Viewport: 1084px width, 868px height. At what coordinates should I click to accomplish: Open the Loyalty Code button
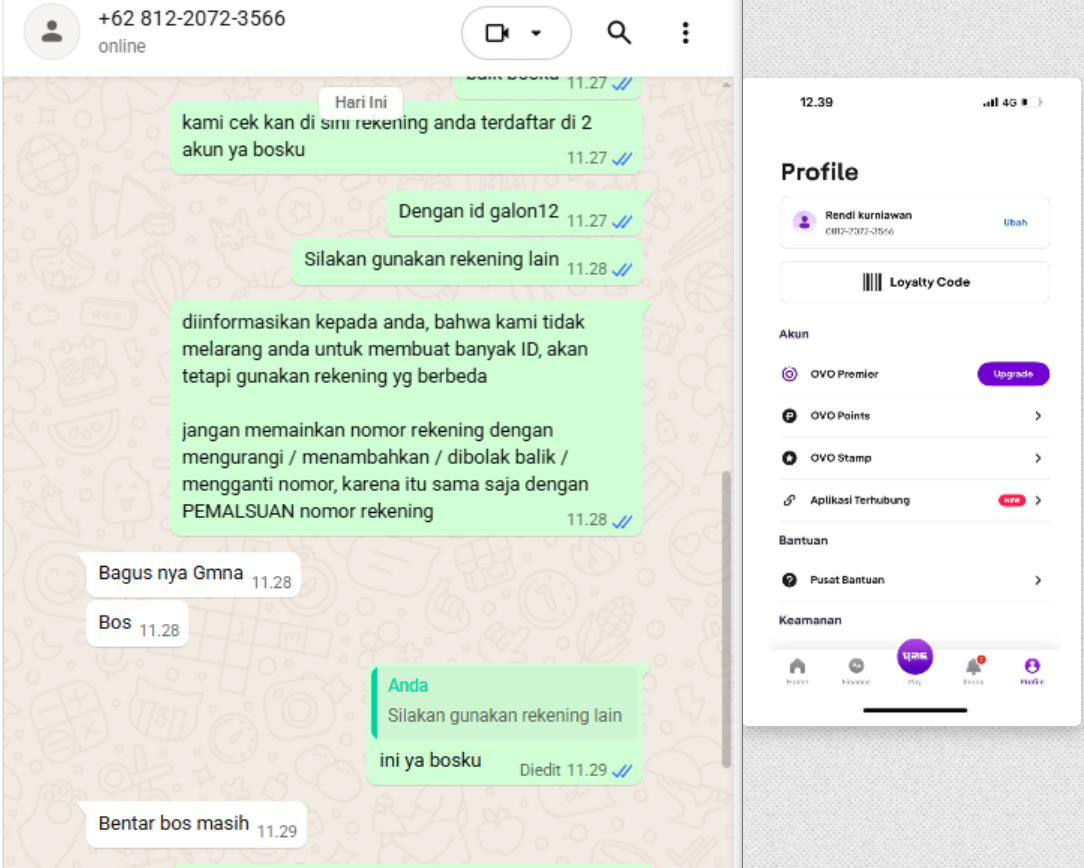915,282
